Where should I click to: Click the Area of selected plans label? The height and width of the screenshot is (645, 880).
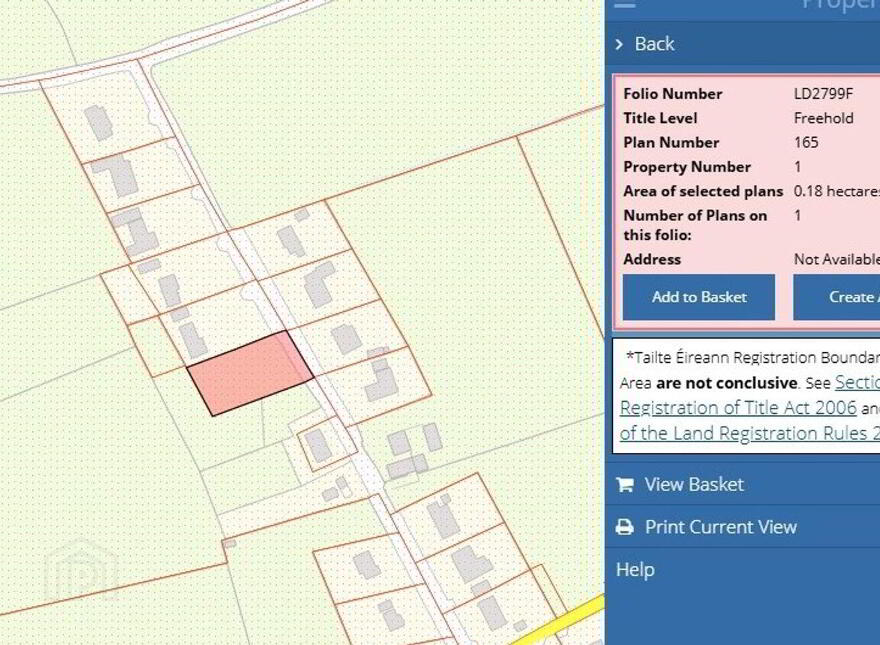coord(703,191)
